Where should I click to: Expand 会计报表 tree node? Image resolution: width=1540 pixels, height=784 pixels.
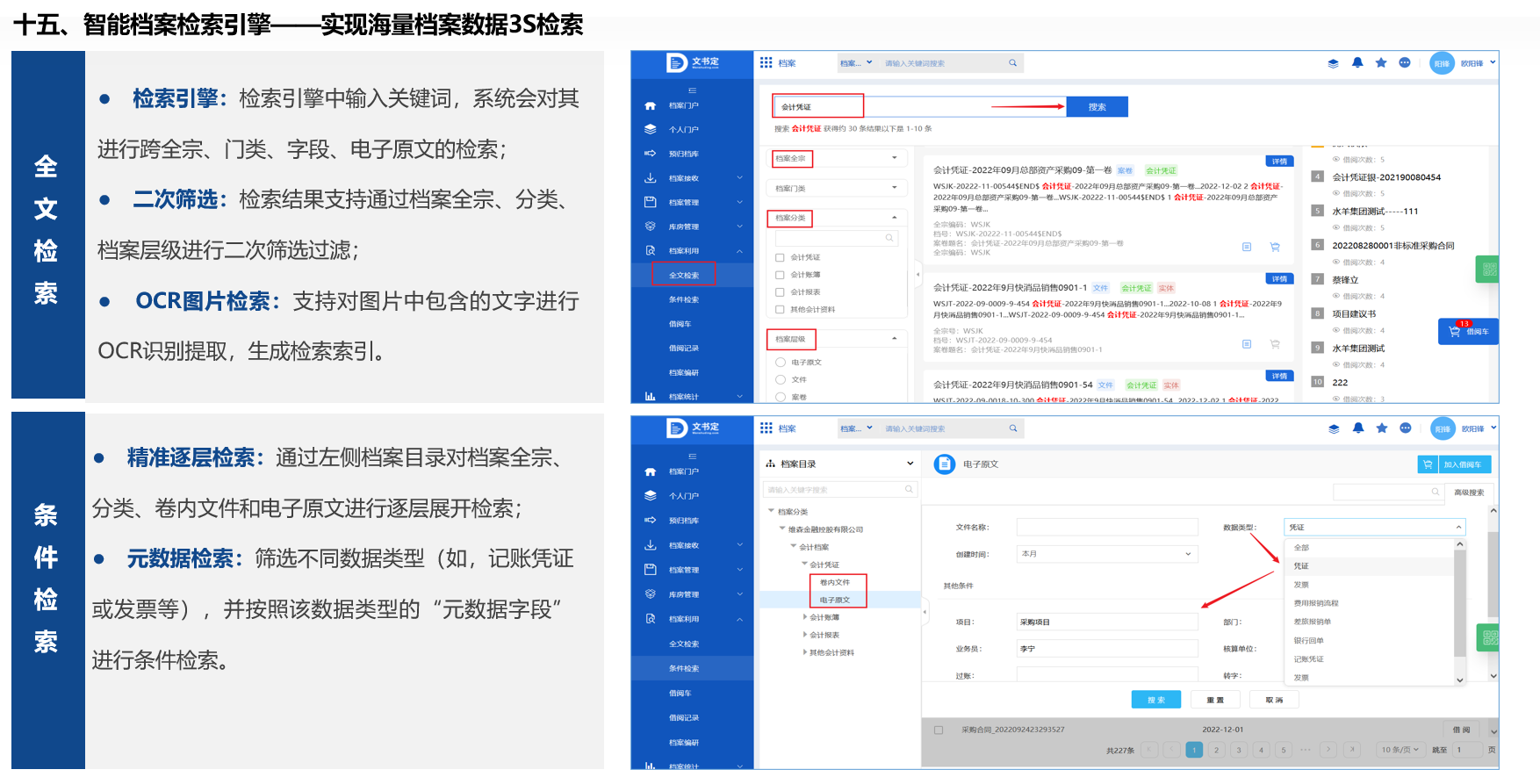coord(805,635)
